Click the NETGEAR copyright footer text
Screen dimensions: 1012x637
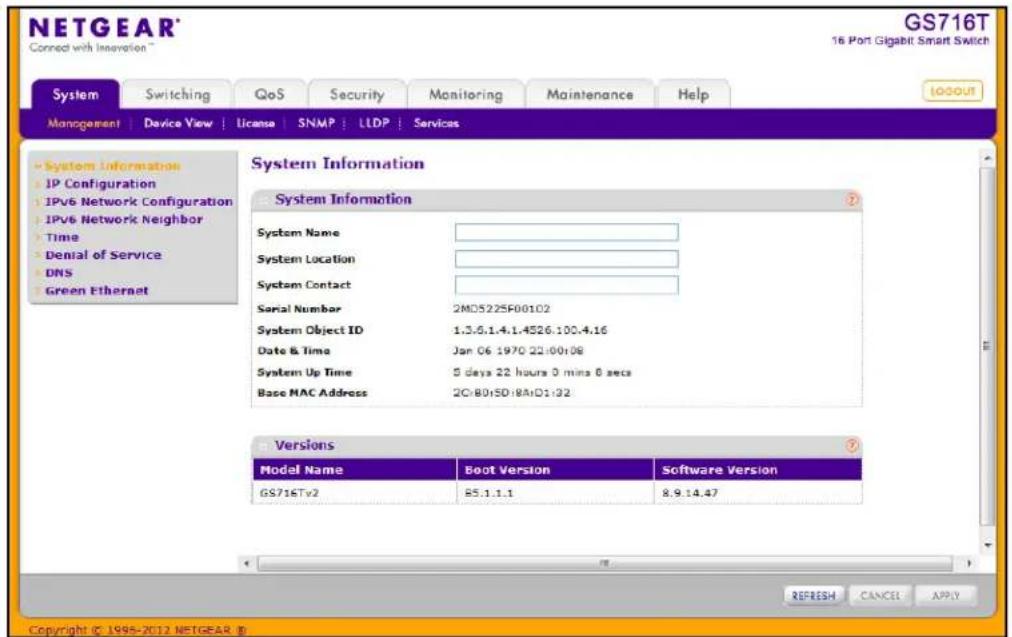coord(137,630)
